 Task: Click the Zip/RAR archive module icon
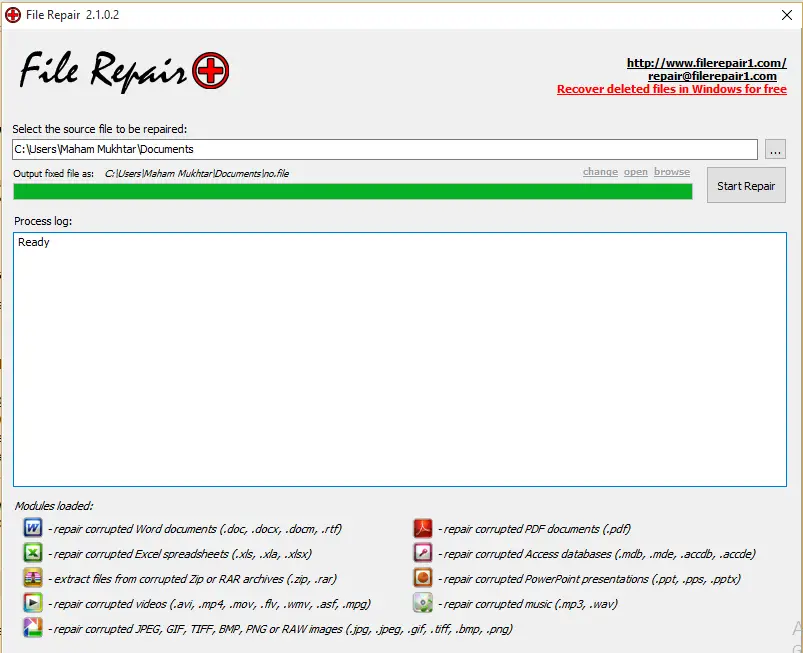click(x=33, y=578)
